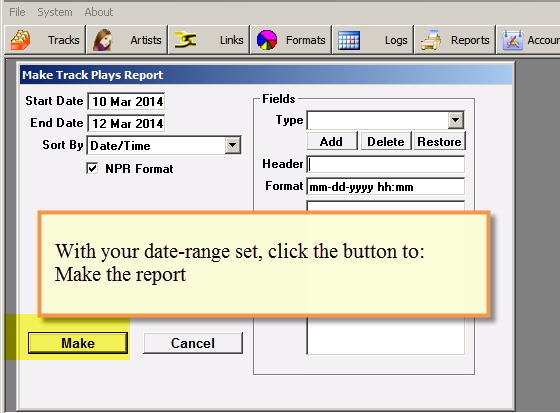Open Tracks via the card box icon
The image size is (560, 413).
pyautogui.click(x=20, y=40)
